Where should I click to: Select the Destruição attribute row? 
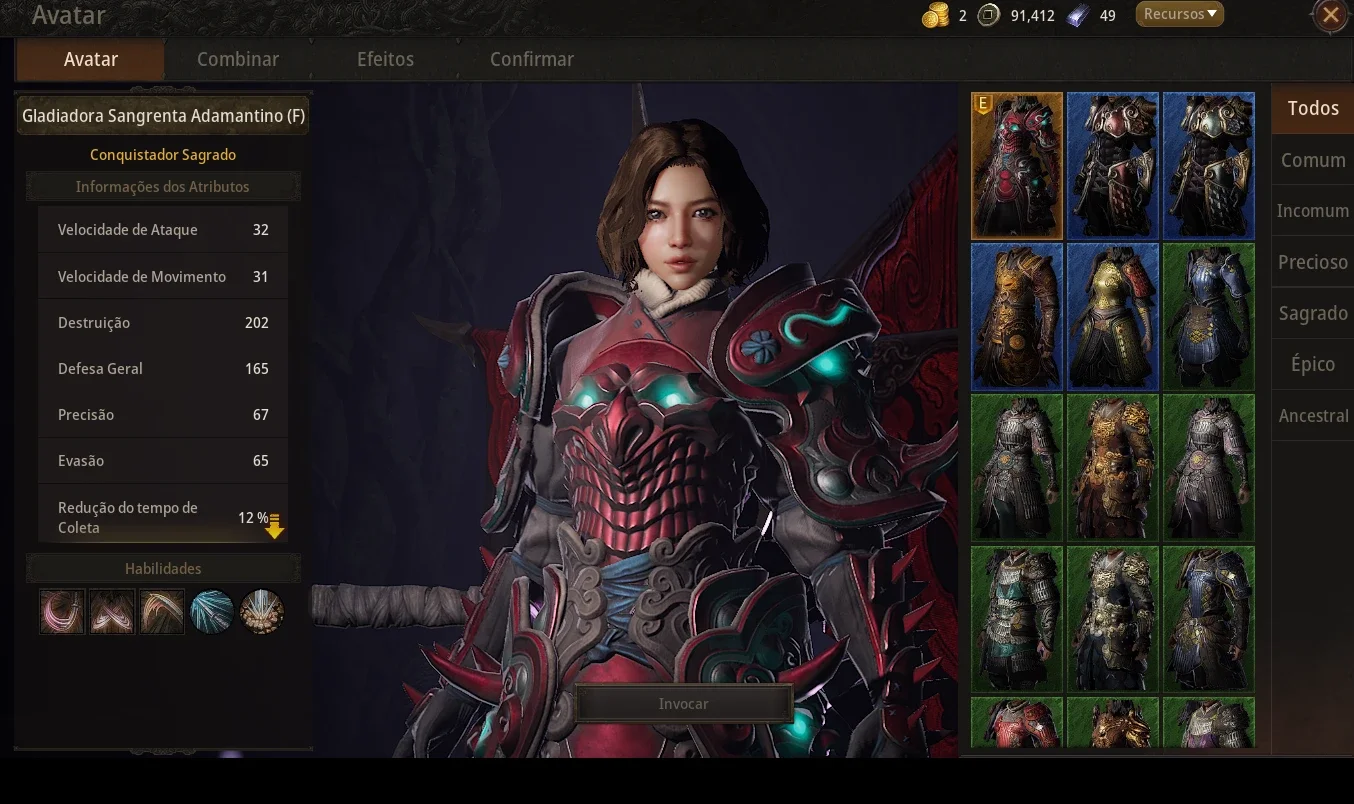tap(163, 323)
